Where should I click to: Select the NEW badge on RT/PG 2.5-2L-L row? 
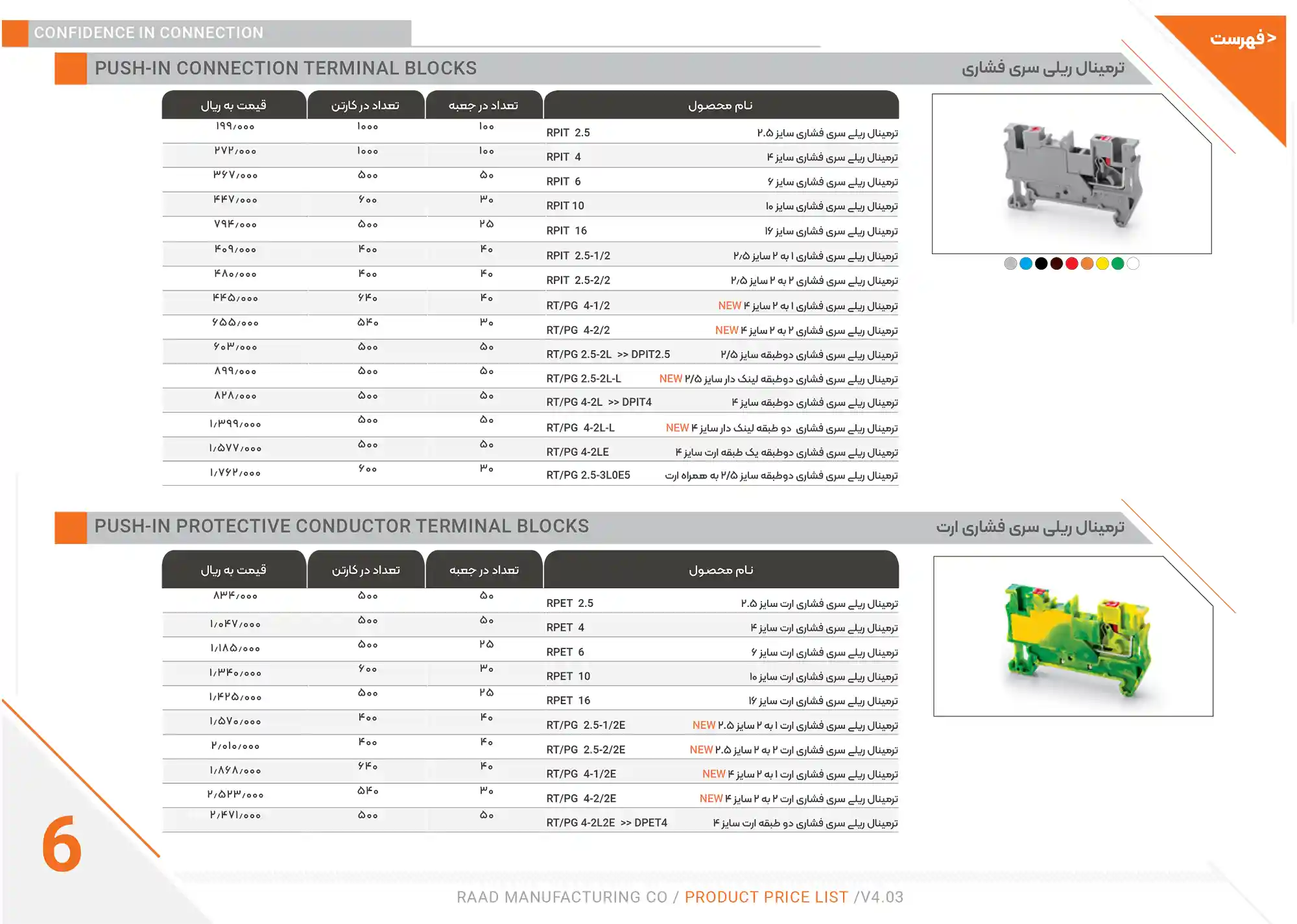tap(671, 378)
